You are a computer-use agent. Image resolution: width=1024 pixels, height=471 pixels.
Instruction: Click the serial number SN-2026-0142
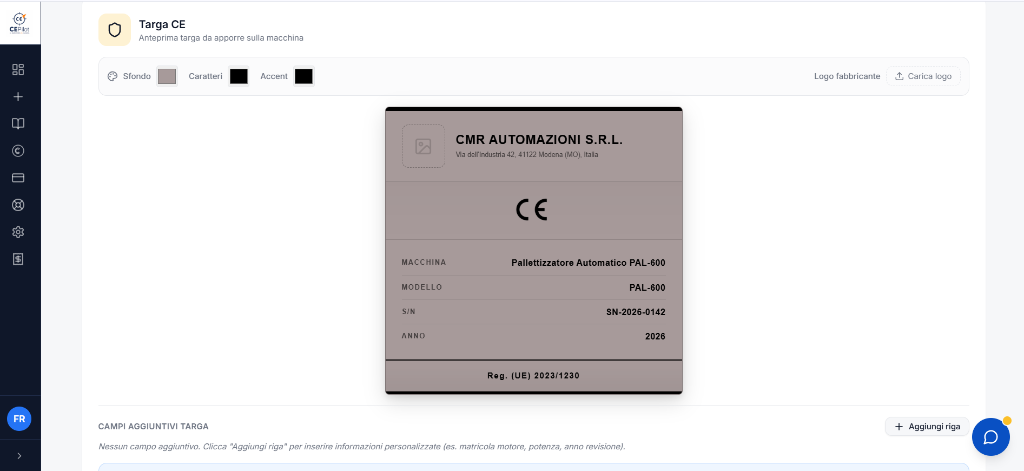pos(636,312)
